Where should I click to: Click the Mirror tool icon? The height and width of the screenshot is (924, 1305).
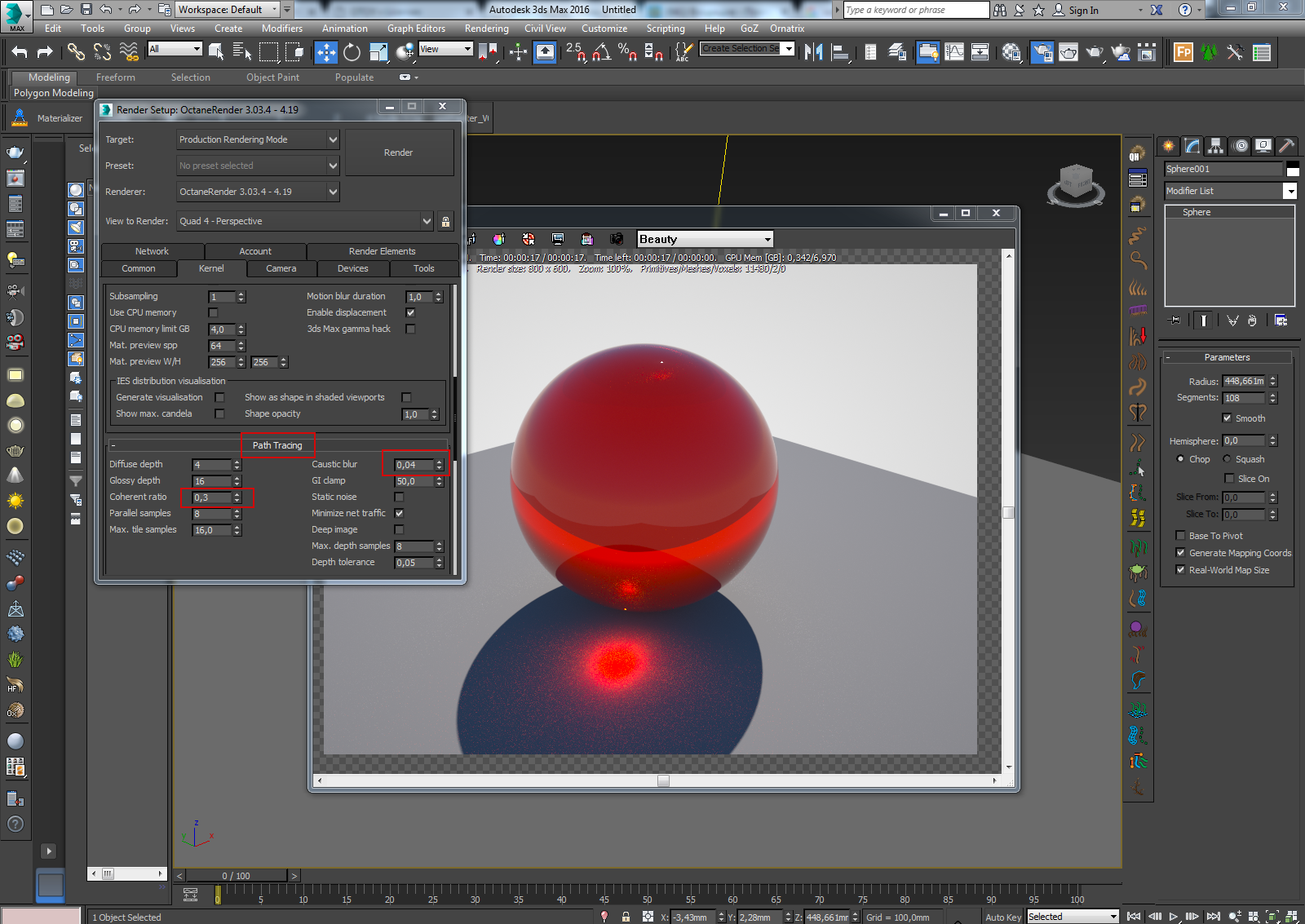click(813, 52)
